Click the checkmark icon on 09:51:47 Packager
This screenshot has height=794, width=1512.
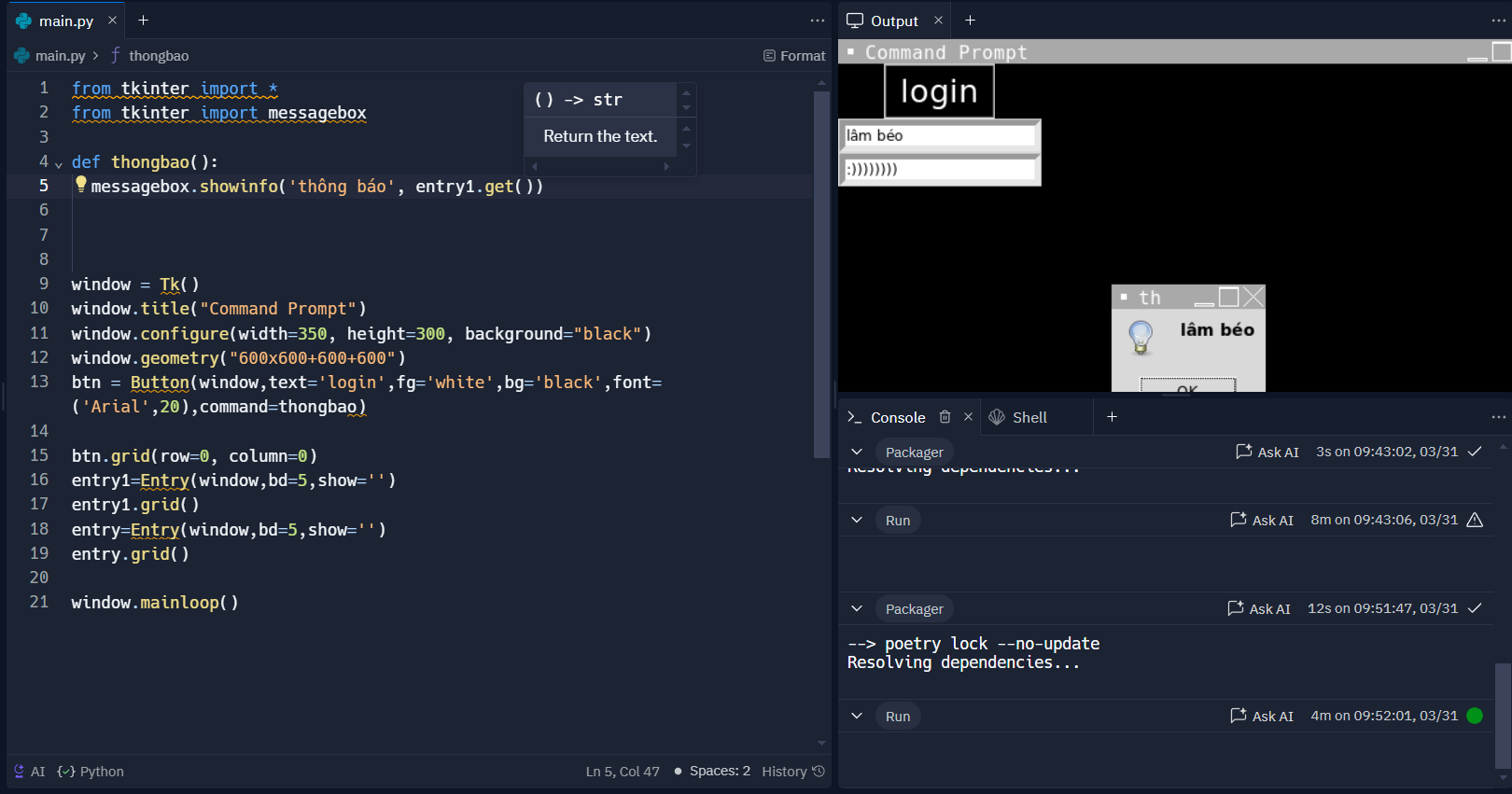coord(1475,608)
